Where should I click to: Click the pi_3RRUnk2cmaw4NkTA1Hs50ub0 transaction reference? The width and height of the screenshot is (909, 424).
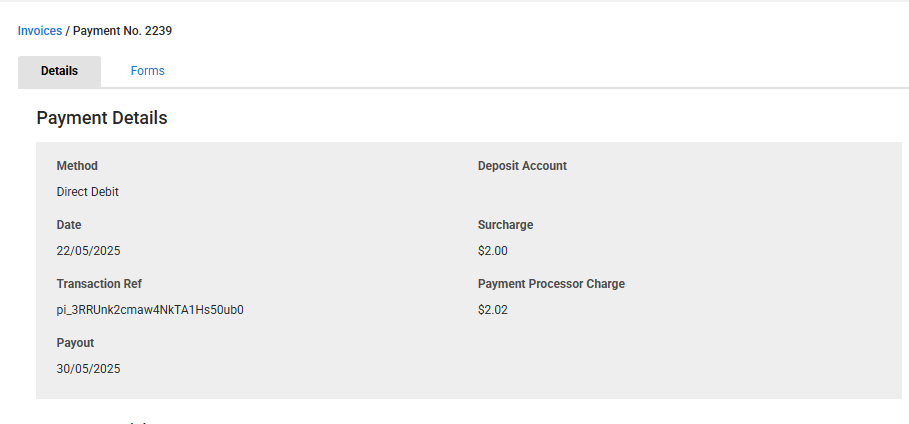point(150,310)
